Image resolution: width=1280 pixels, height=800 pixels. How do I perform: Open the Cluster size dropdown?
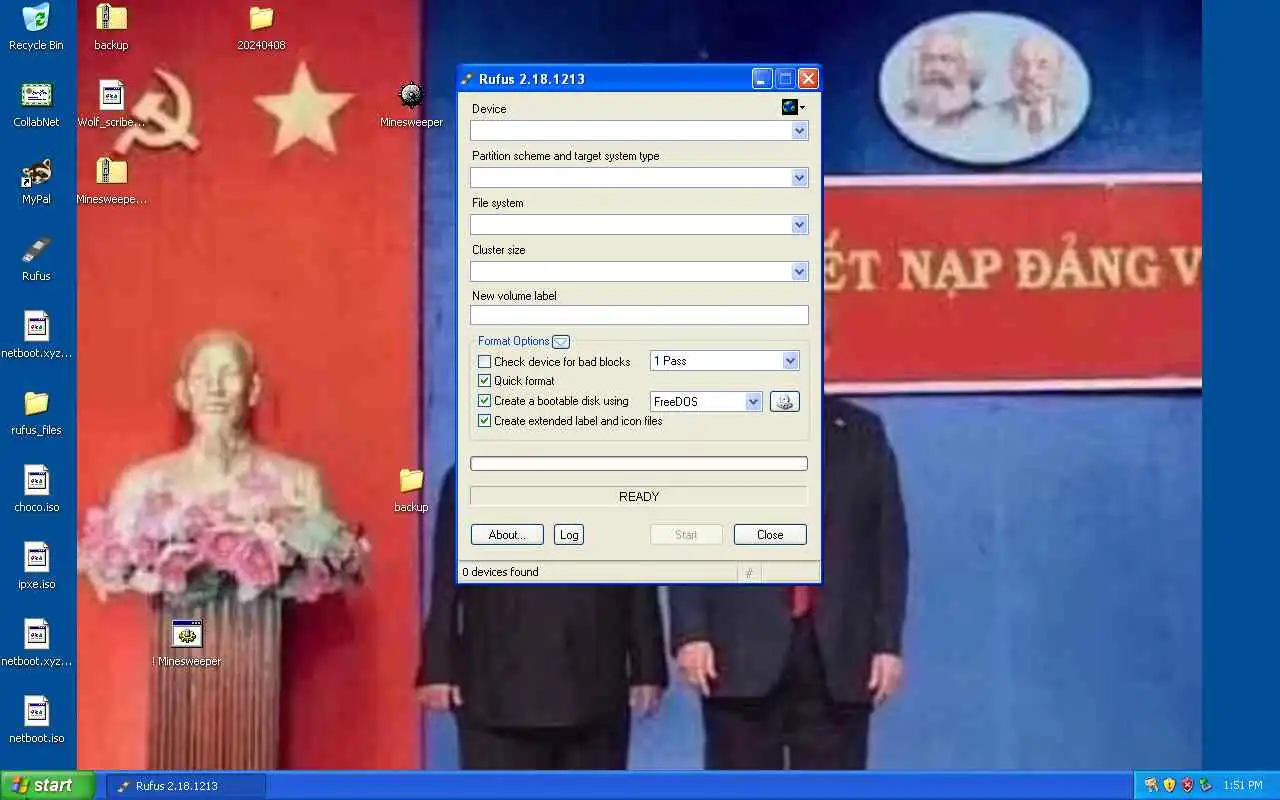[639, 272]
